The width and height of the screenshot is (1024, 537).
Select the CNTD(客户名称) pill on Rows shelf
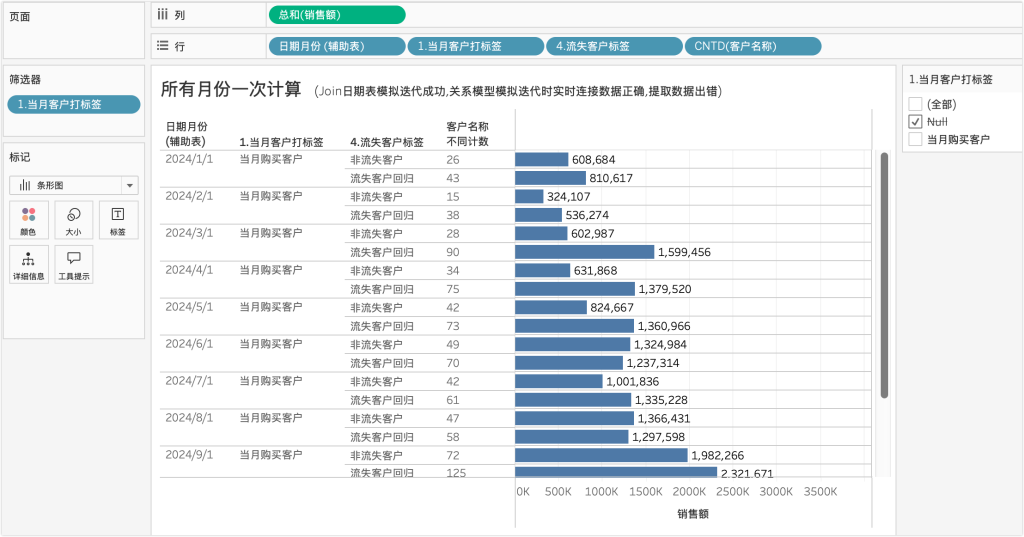point(751,46)
